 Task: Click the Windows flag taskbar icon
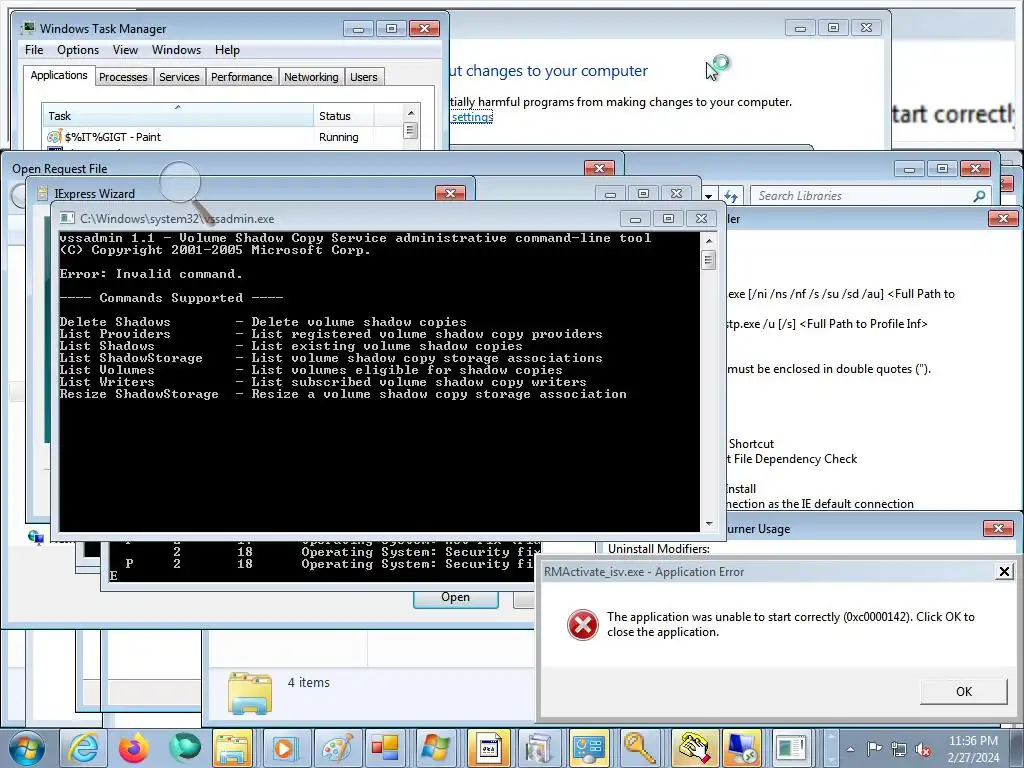coord(436,748)
